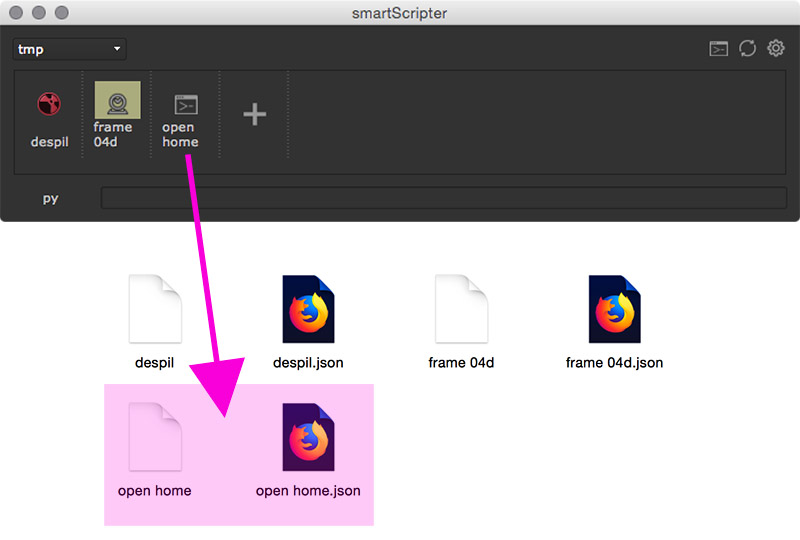The height and width of the screenshot is (540, 800).
Task: Maximize the smartScripter window
Action: point(62,13)
